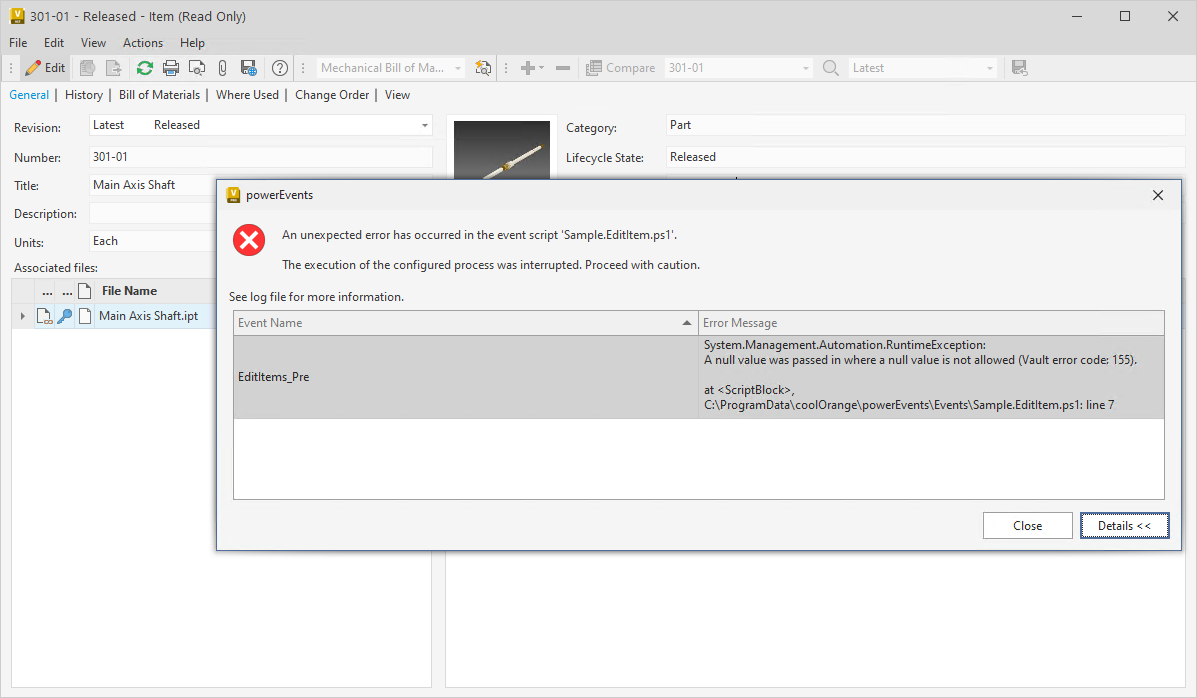Open the Actions menu
The height and width of the screenshot is (698, 1197).
tap(143, 43)
